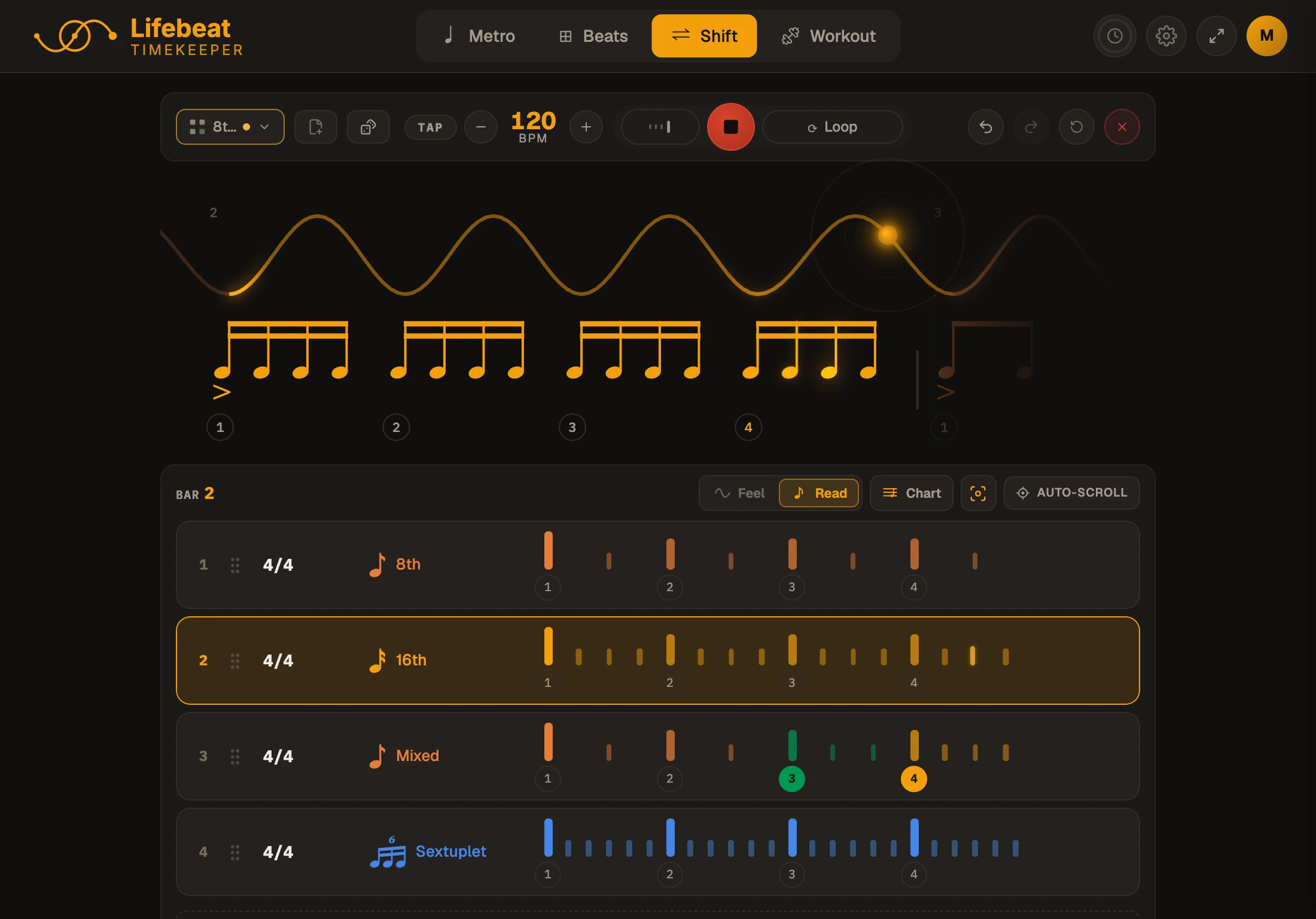Open 4/4 time signature of bar 3
Screen dimensions: 1316x919
click(278, 756)
